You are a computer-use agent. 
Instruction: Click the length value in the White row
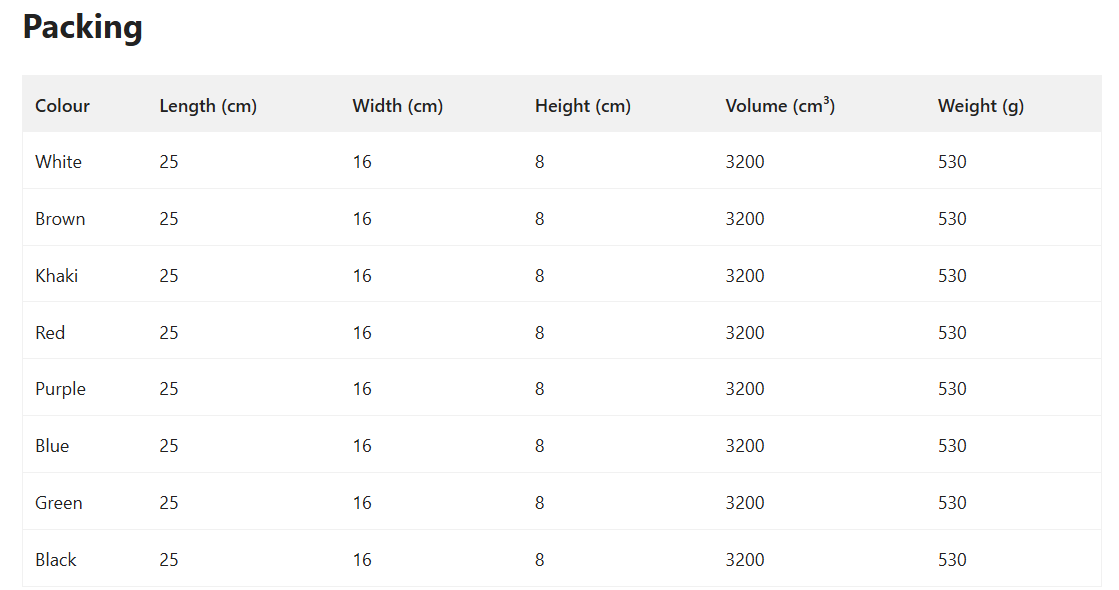coord(169,162)
